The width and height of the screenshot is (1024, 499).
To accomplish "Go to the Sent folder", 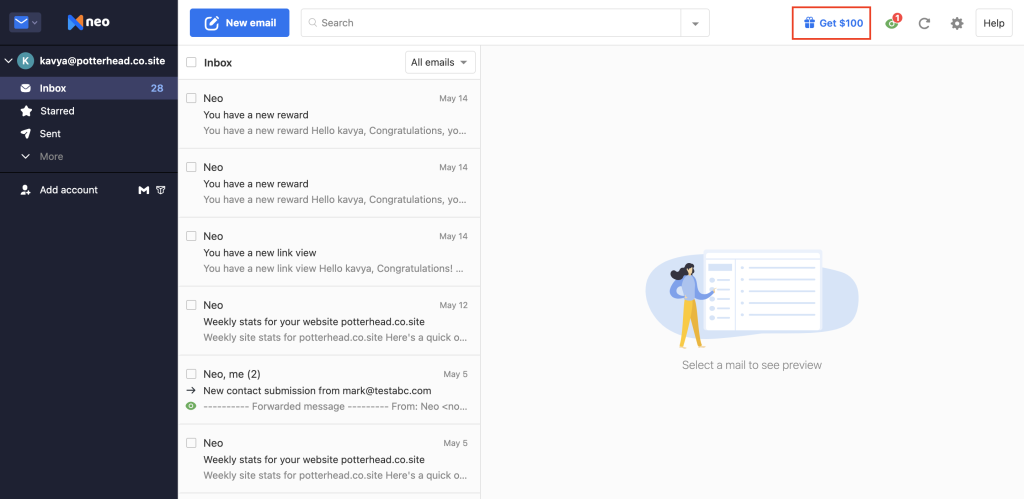I will [50, 134].
